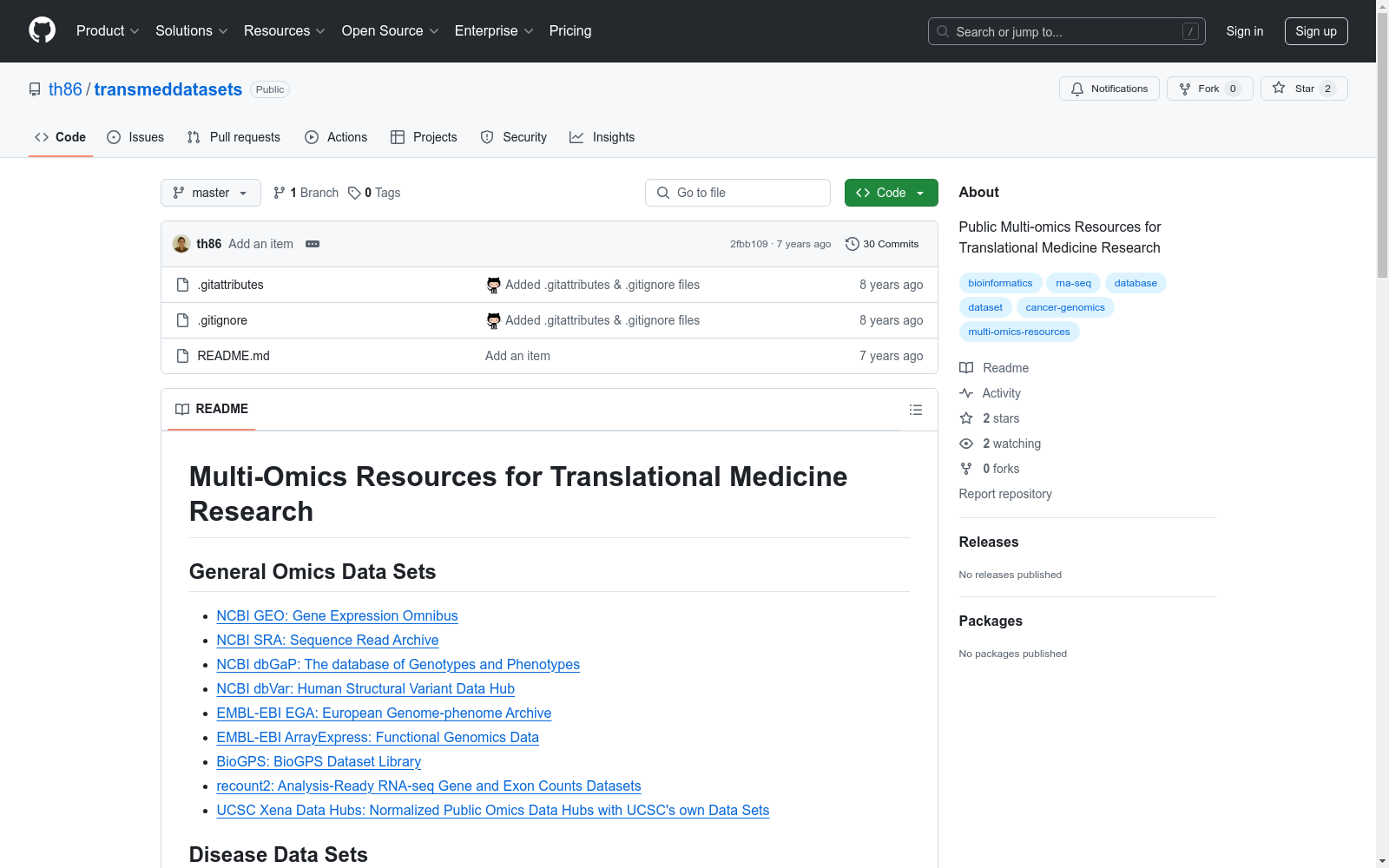Click the fork icon beside 0 forks
Screen dimensions: 1389x868
coord(966,469)
